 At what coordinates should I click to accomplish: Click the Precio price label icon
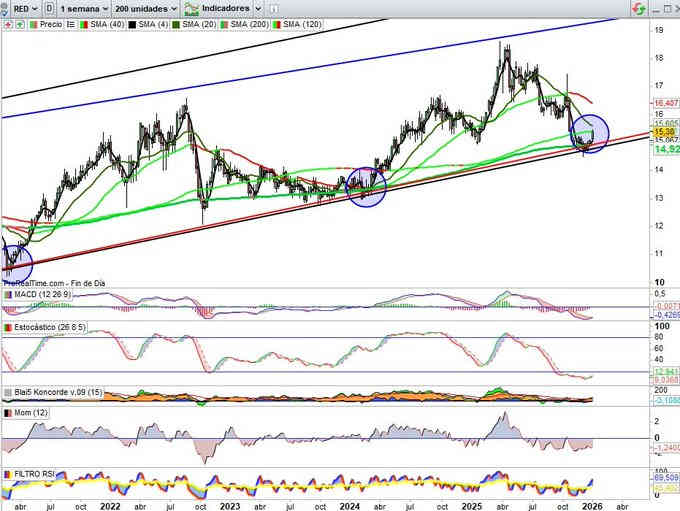point(29,23)
